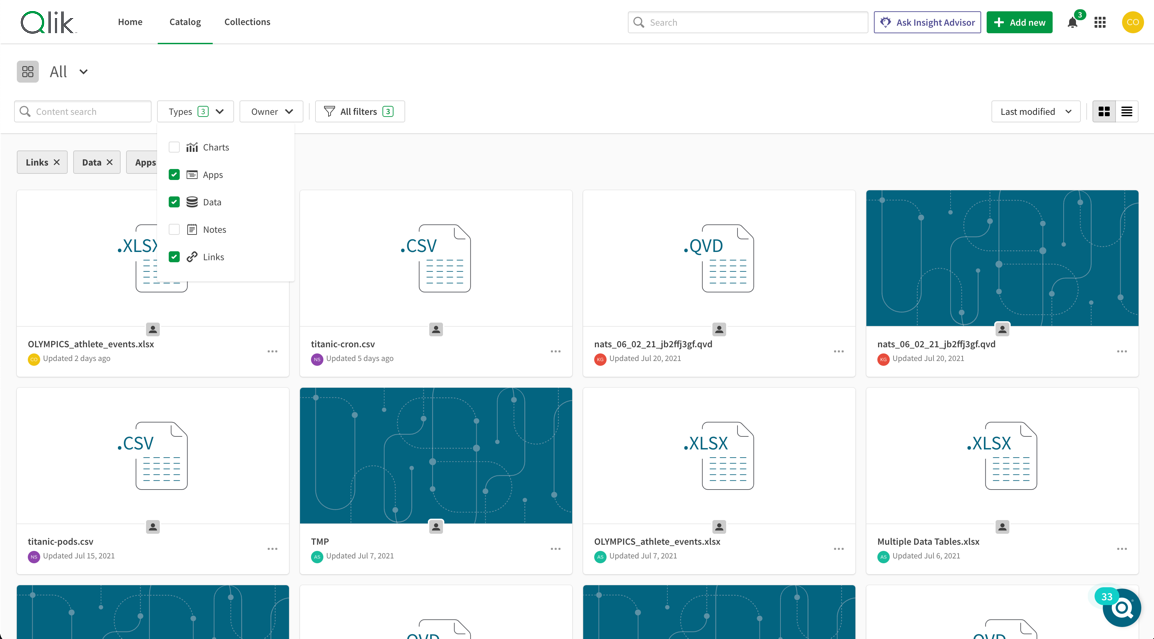Remove the Data filter chip
The height and width of the screenshot is (639, 1154).
point(110,163)
